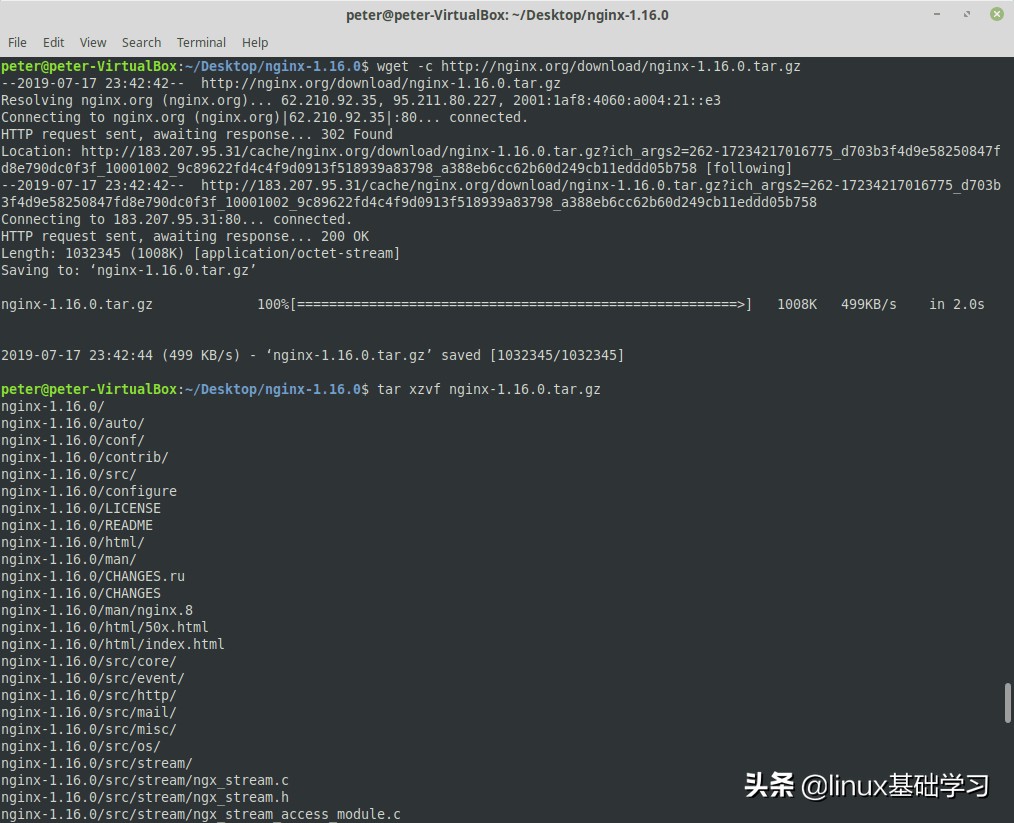This screenshot has width=1014, height=823.
Task: Click the 'Connecting to nginx.org' line
Action: point(264,117)
